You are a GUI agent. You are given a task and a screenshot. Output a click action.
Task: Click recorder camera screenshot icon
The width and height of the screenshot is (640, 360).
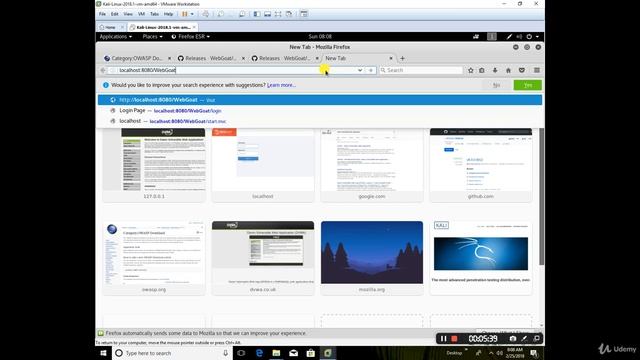[513, 339]
